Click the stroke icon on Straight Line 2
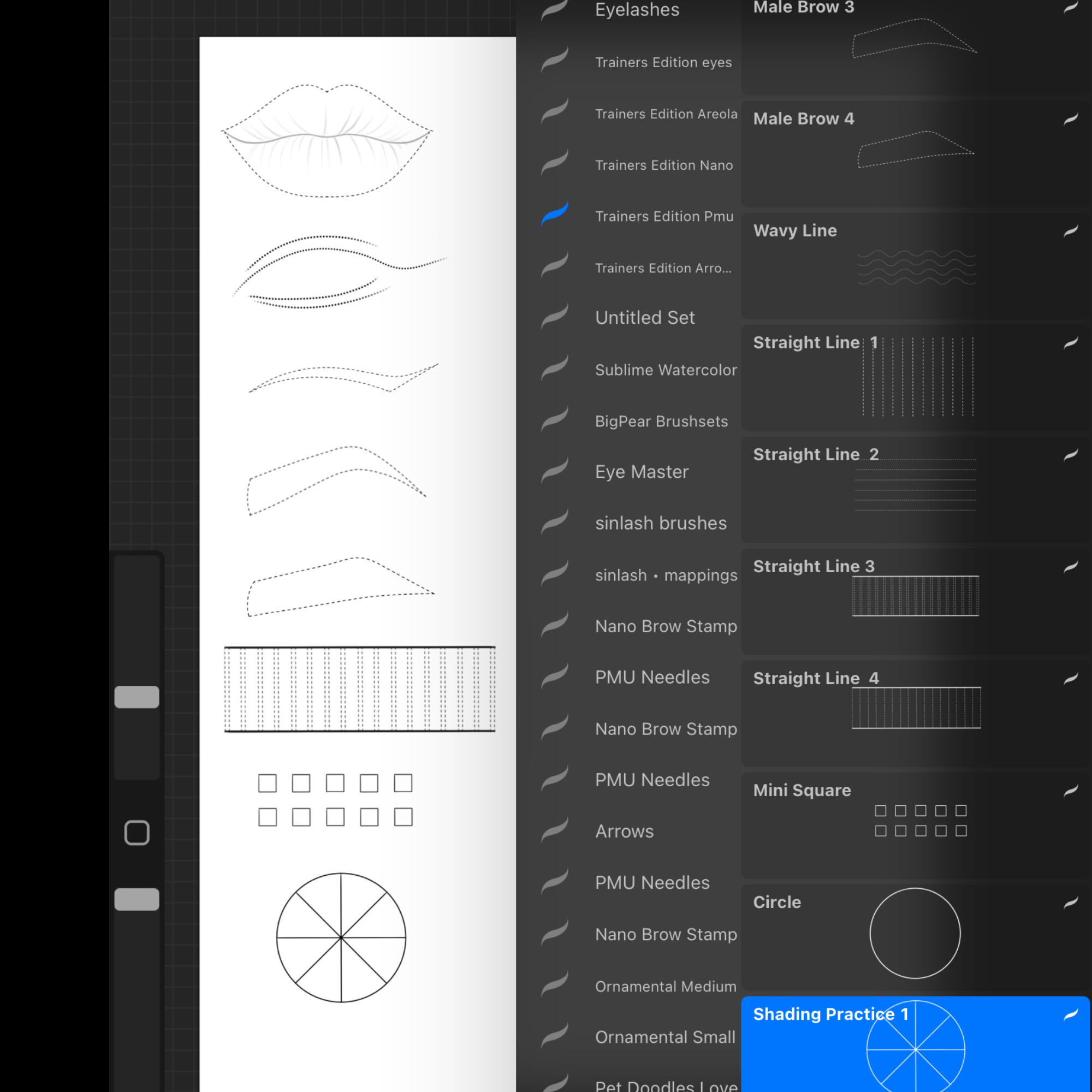Viewport: 1092px width, 1092px height. (x=1071, y=454)
